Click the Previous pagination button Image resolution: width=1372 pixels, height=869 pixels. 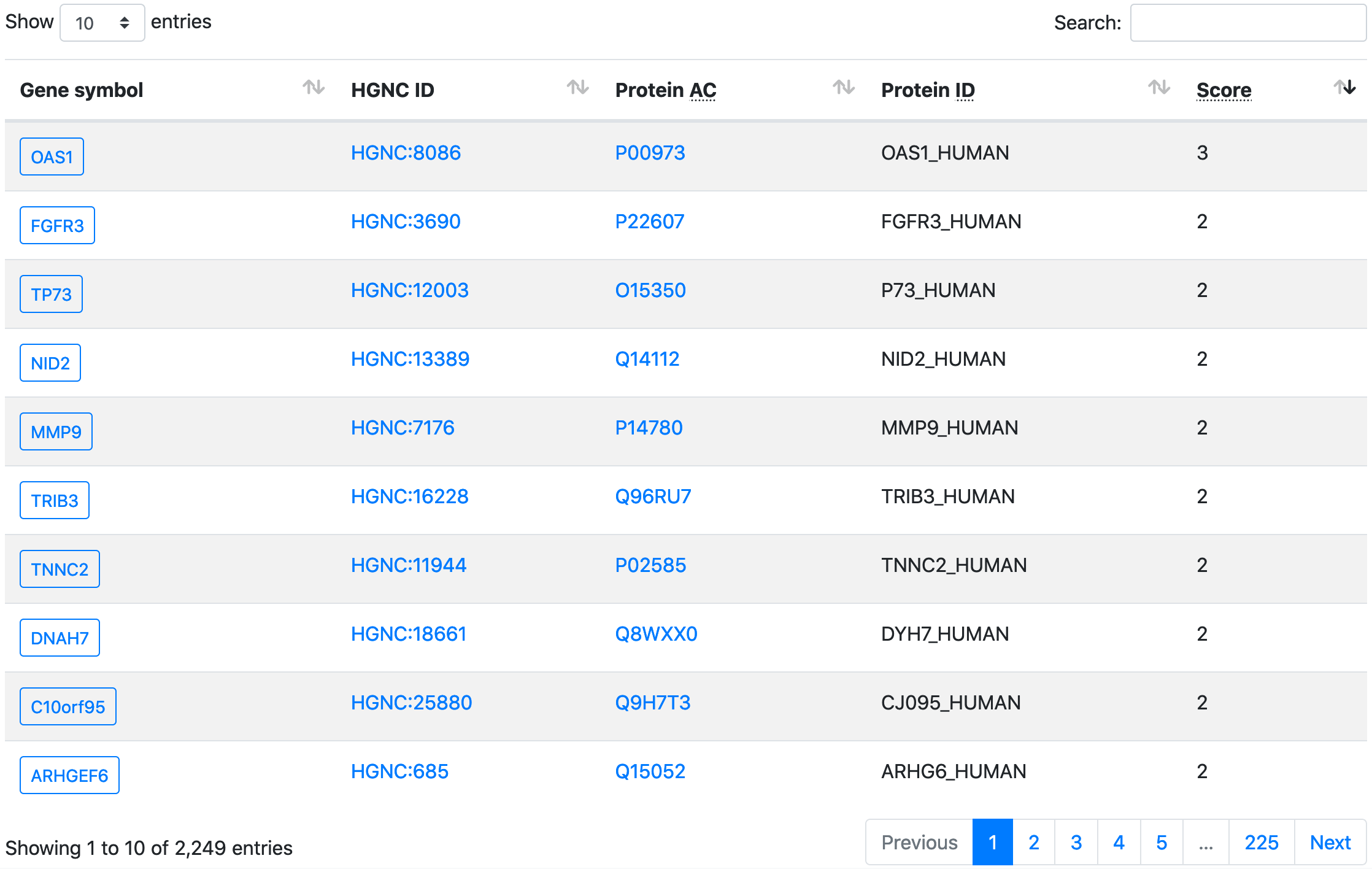coord(919,843)
